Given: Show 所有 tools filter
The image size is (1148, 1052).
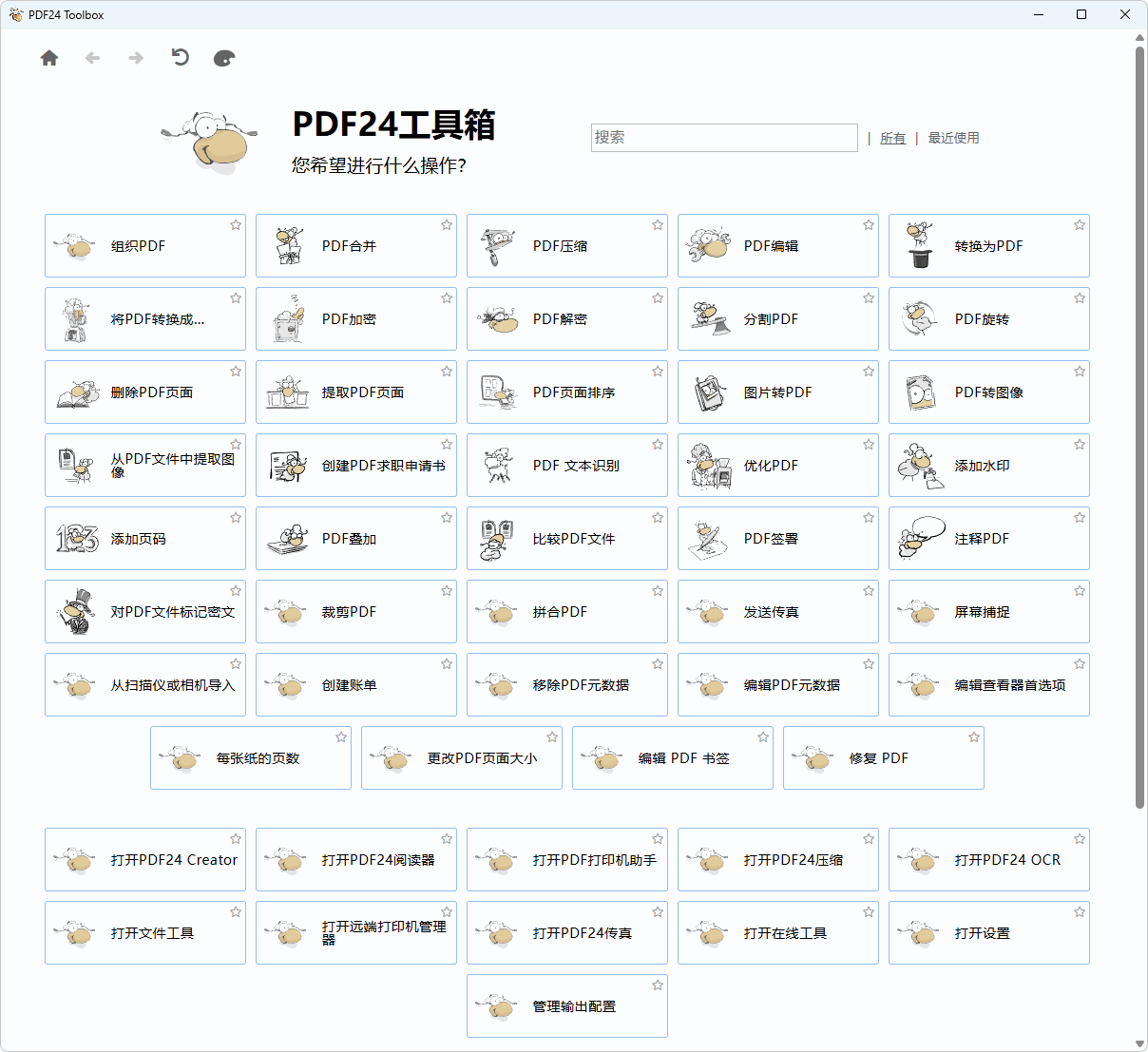Looking at the screenshot, I should 892,138.
